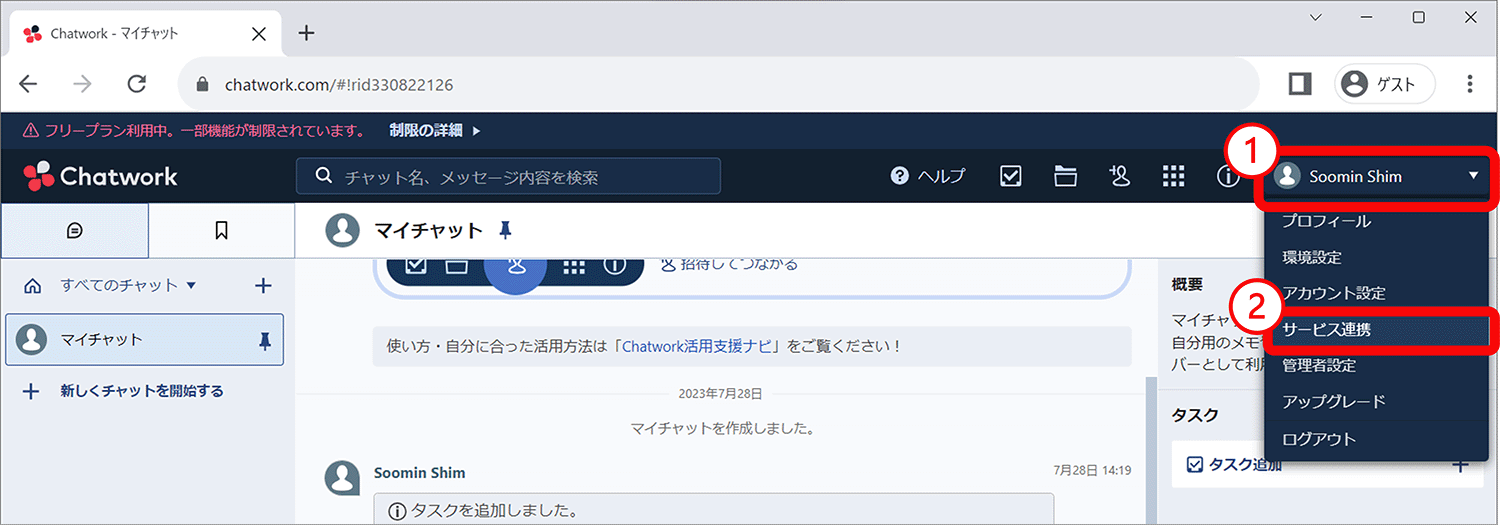Click the Chatwork logo in header
The image size is (1500, 525).
pyautogui.click(x=100, y=176)
